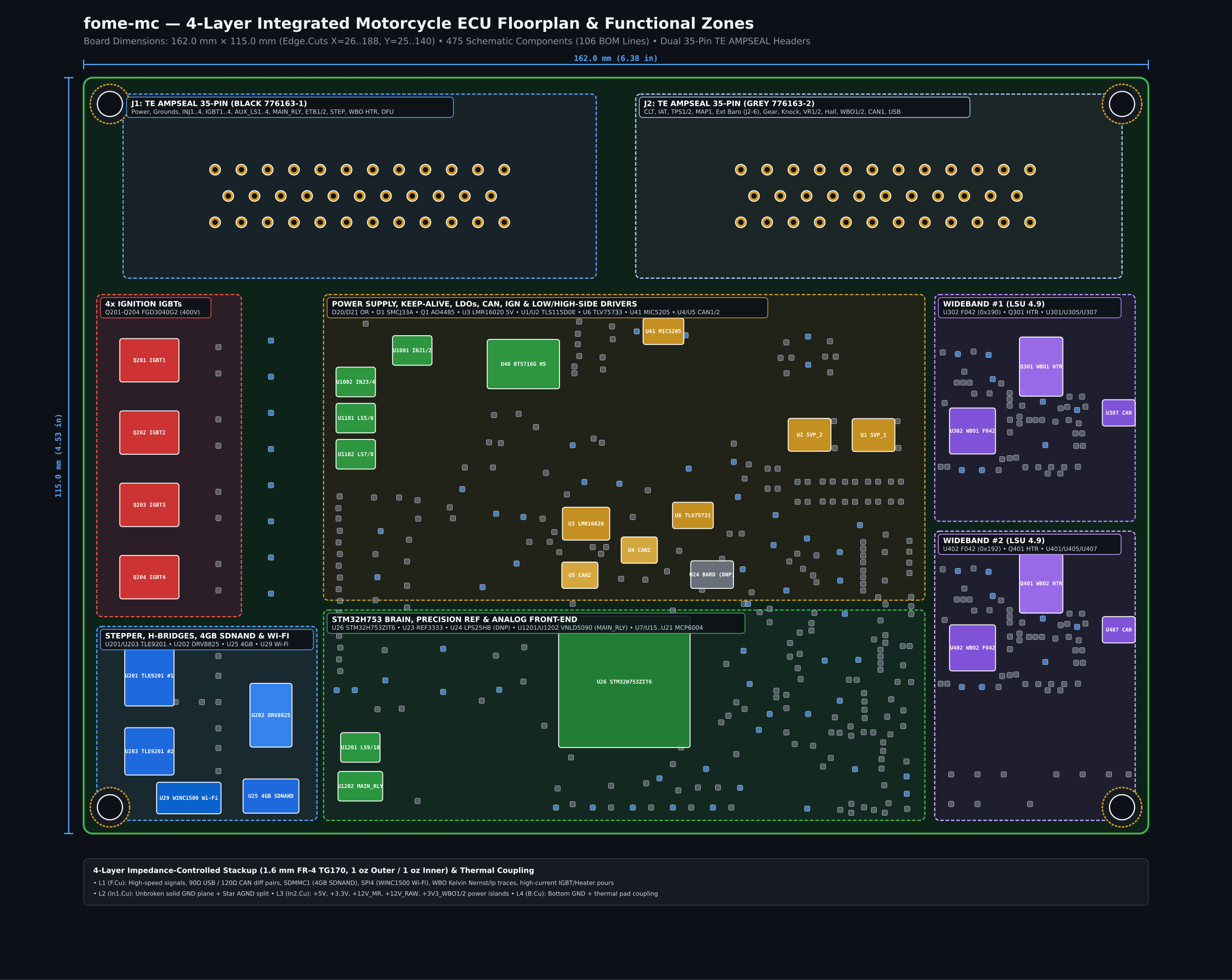Image resolution: width=1232 pixels, height=980 pixels.
Task: Select the U307 CAN block
Action: (x=1118, y=413)
